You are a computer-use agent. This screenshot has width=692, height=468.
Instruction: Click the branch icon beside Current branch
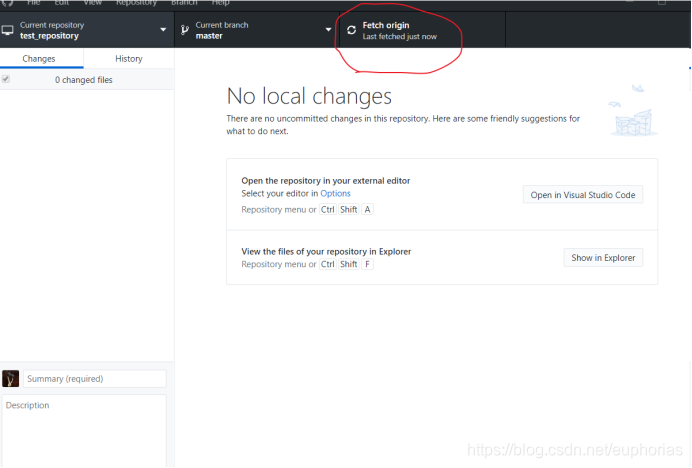(184, 30)
